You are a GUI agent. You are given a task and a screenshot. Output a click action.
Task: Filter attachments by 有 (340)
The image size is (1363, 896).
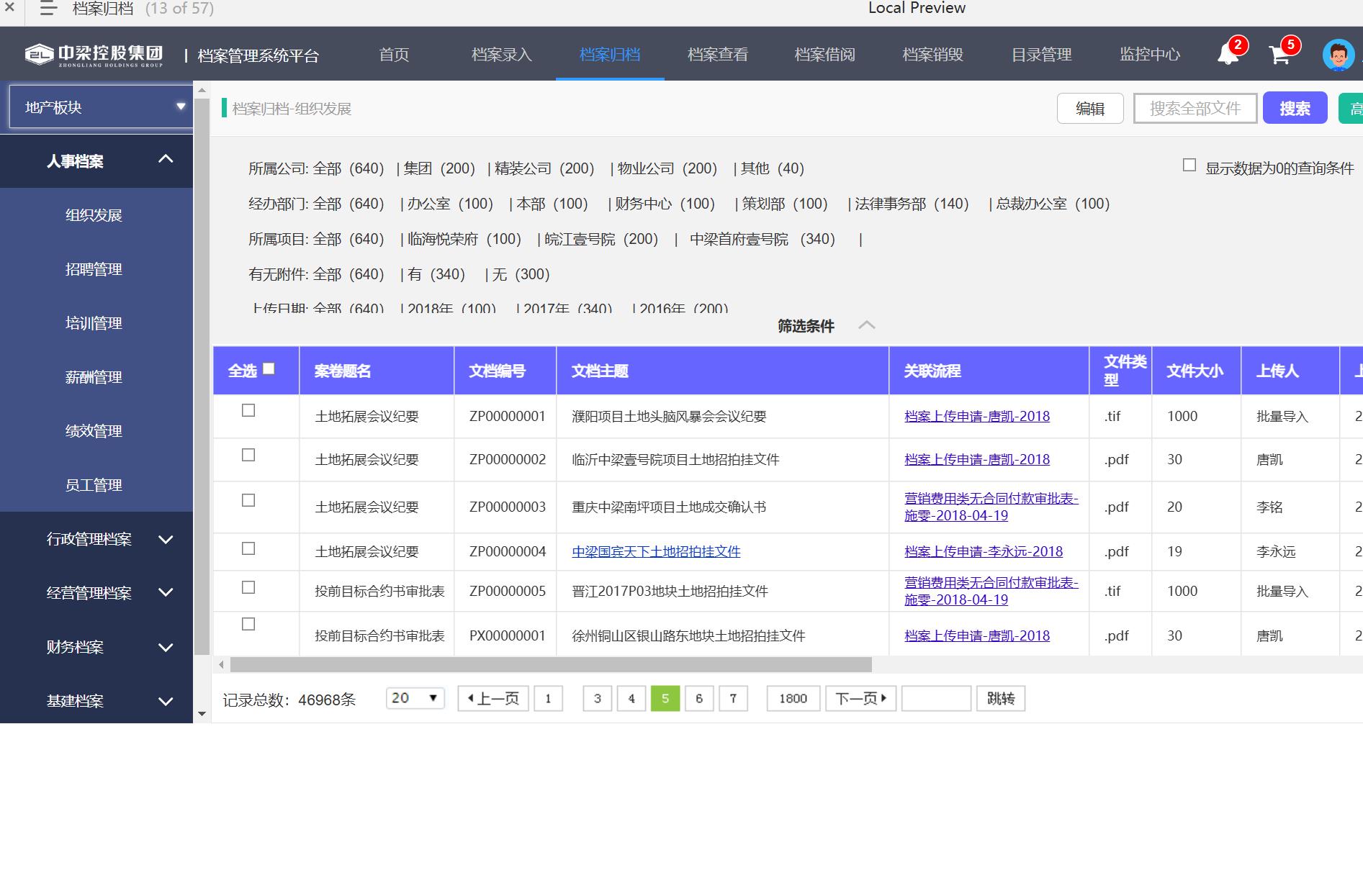(x=436, y=274)
